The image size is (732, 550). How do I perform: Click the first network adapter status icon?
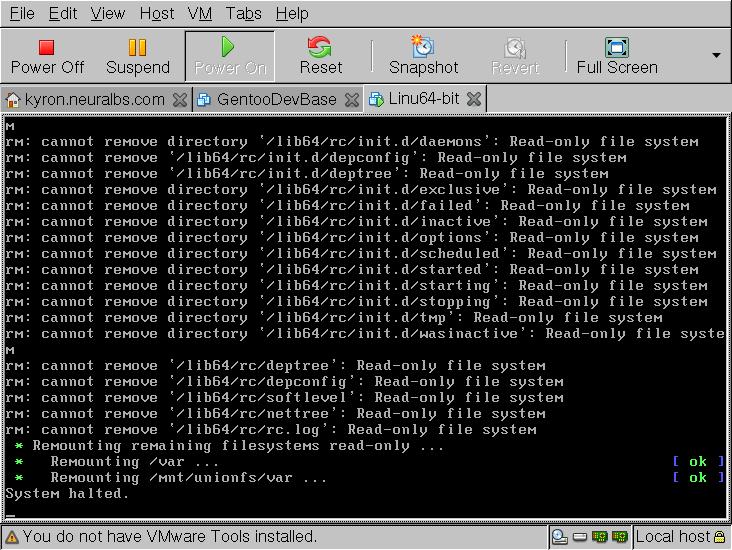(601, 537)
